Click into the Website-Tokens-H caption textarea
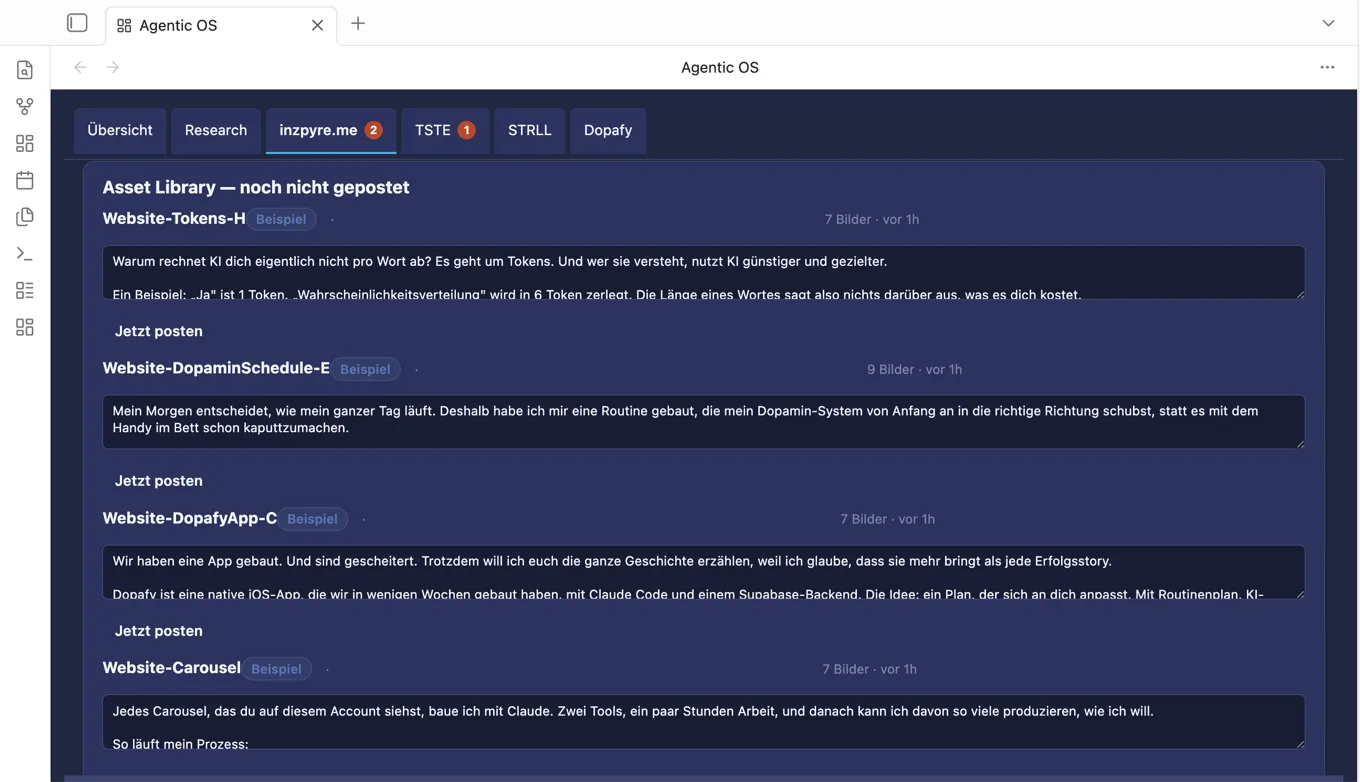The width and height of the screenshot is (1360, 782). pos(704,272)
